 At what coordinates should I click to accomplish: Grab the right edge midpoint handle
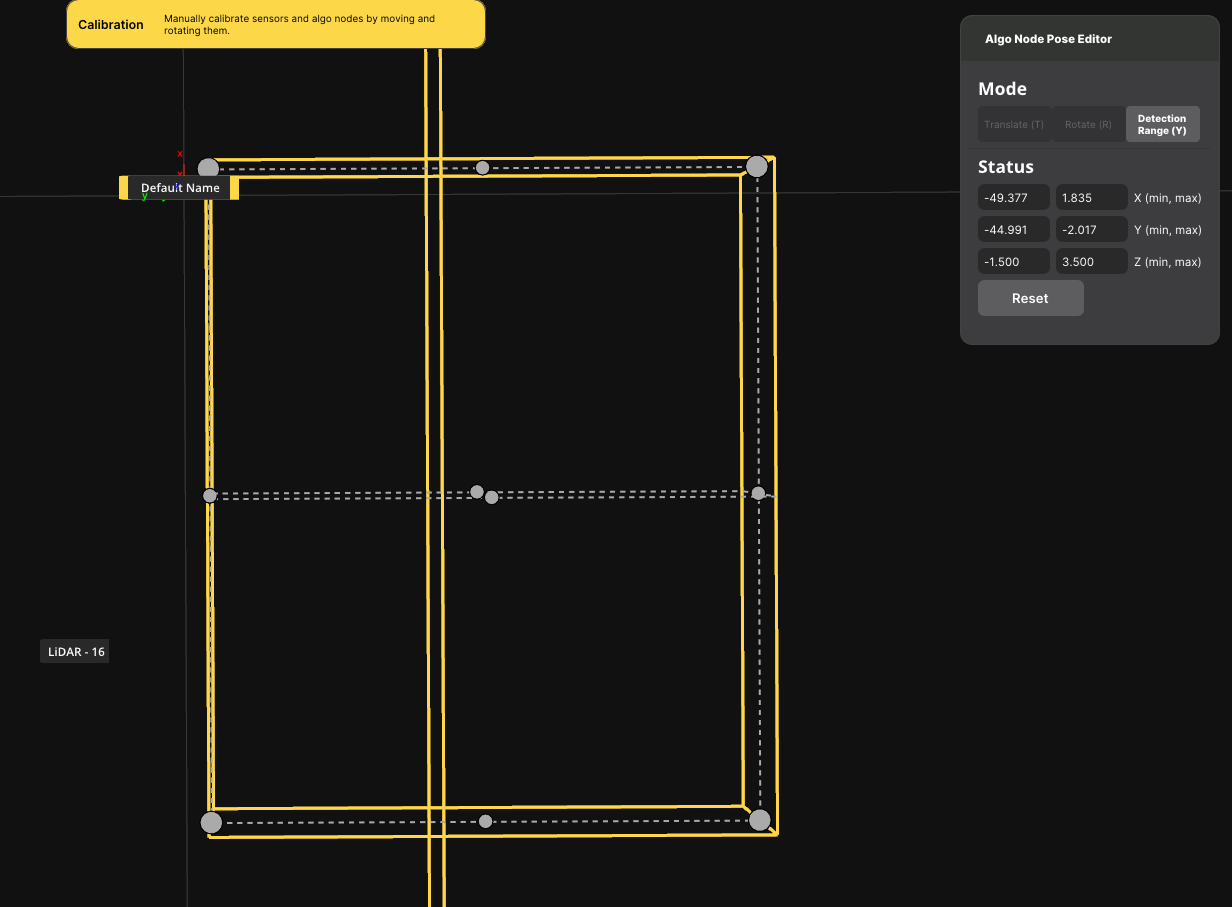(758, 493)
